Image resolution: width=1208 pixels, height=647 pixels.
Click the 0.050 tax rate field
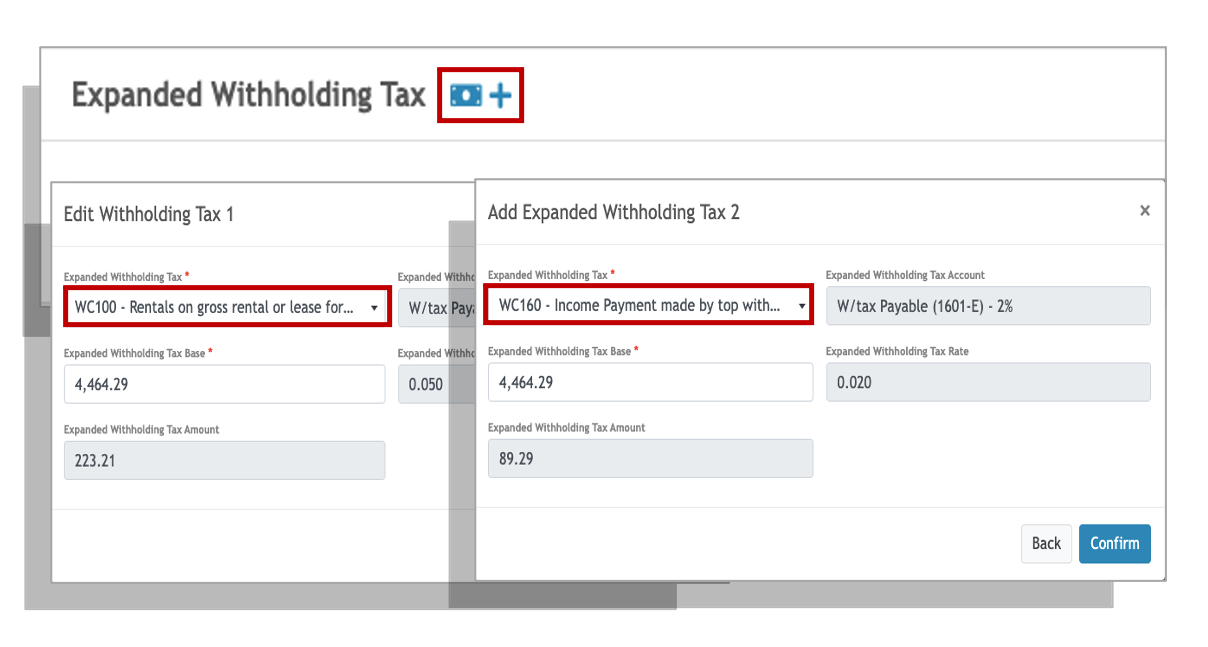[437, 384]
